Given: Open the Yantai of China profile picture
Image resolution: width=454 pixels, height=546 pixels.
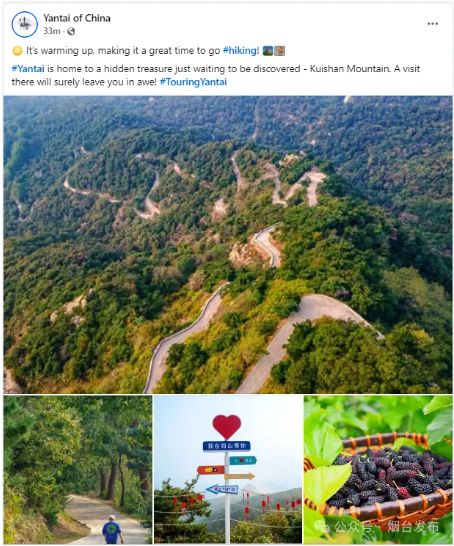Looking at the screenshot, I should pyautogui.click(x=24, y=24).
